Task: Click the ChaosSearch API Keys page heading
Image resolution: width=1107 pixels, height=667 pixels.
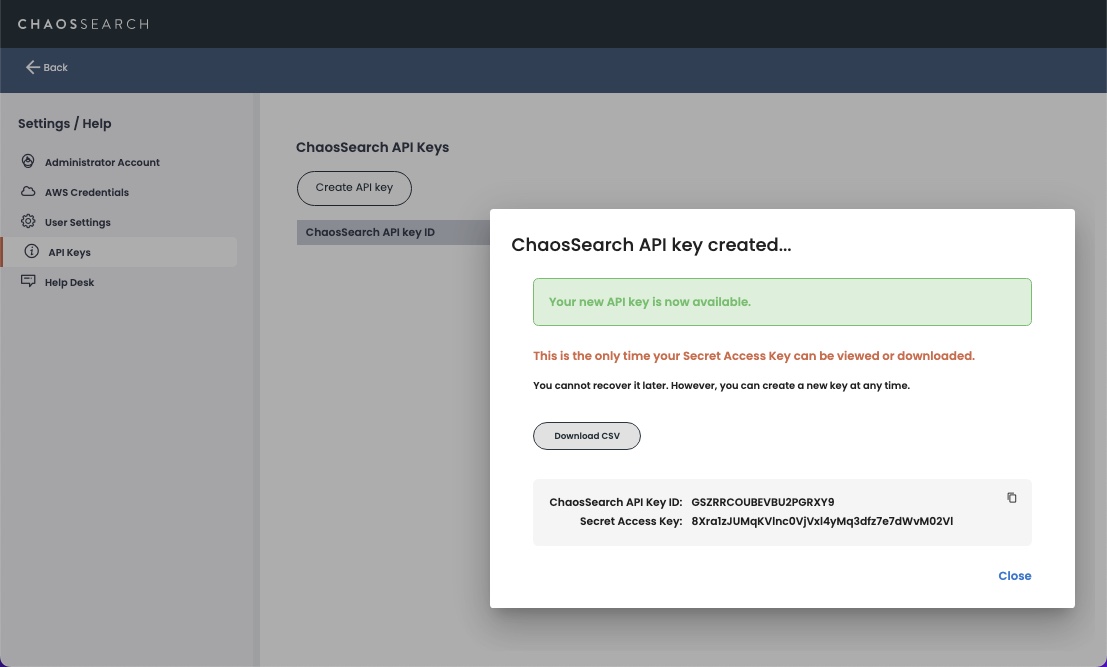Action: click(x=372, y=148)
